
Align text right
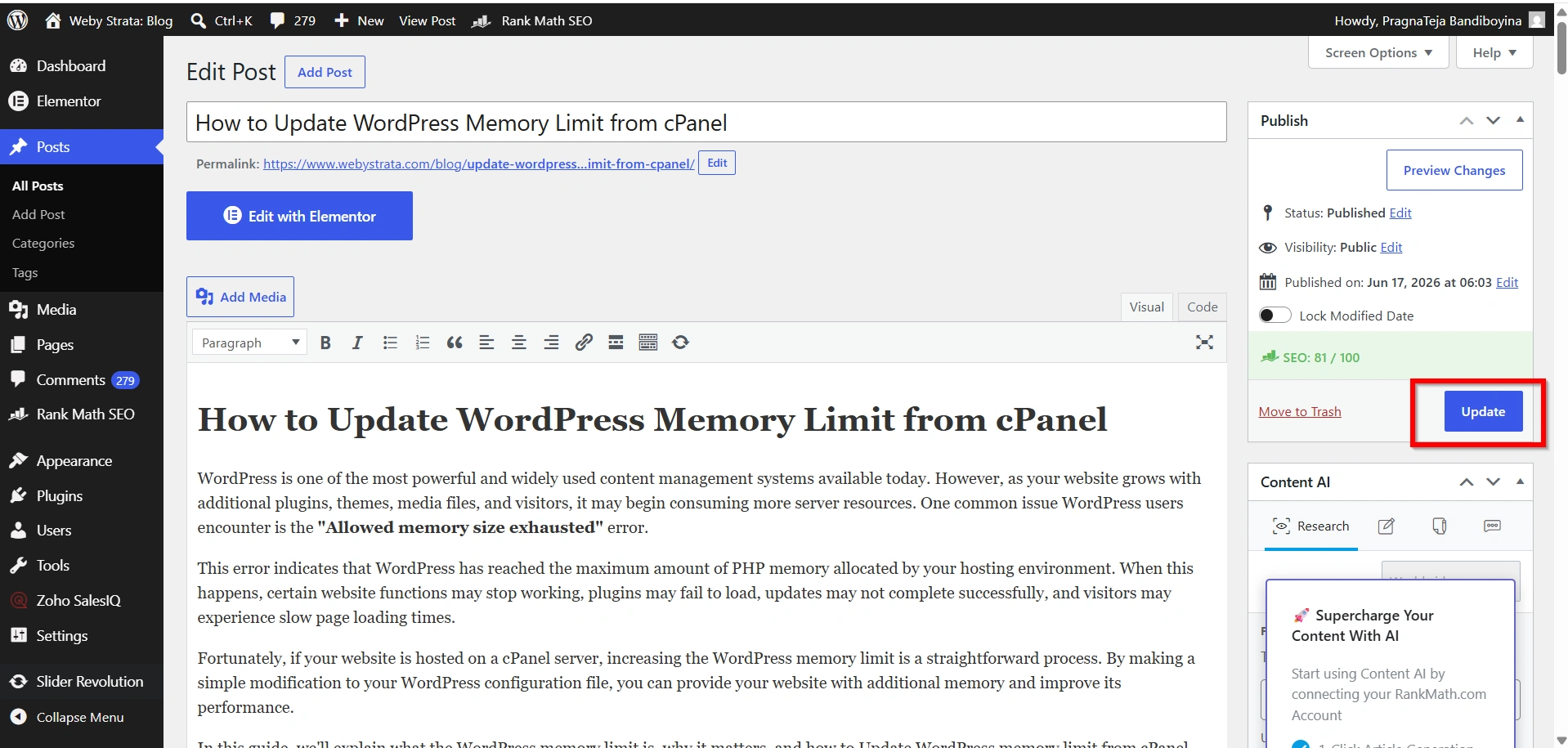551,343
